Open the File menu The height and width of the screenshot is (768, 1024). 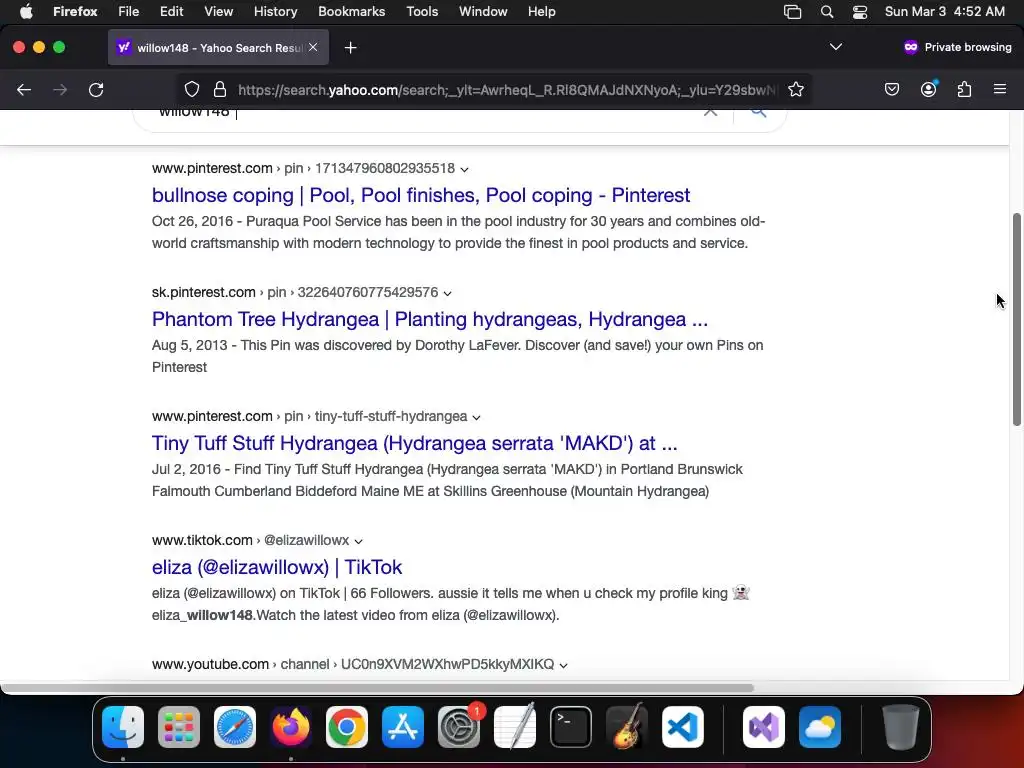129,12
